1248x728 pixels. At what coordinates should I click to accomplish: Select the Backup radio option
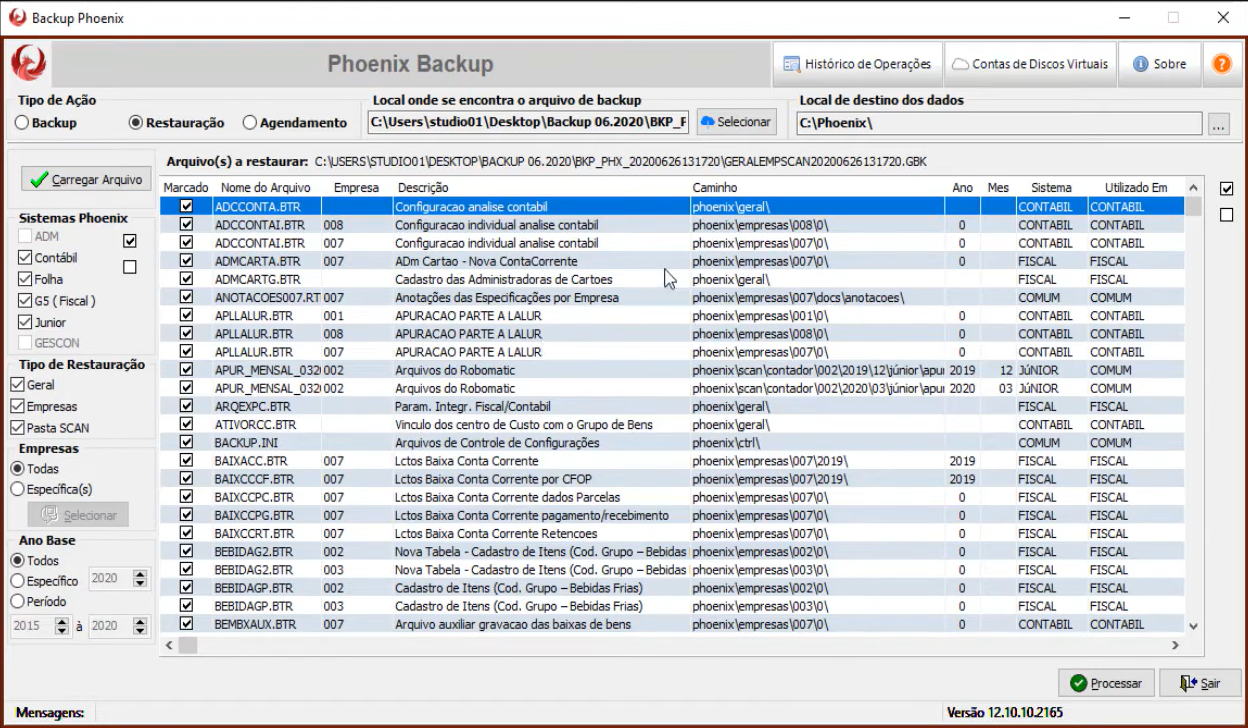(46, 123)
